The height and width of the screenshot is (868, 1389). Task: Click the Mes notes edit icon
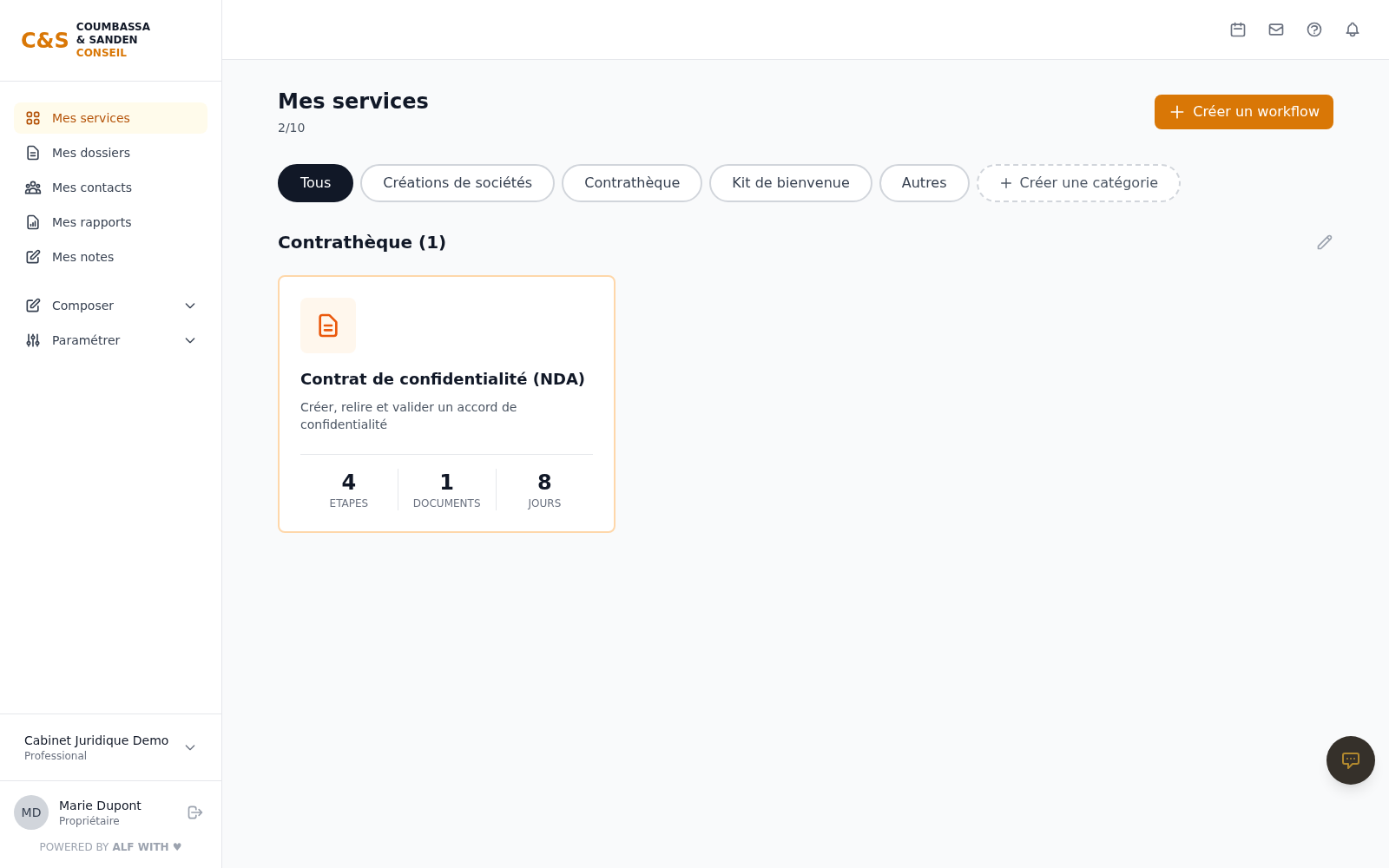[x=33, y=257]
